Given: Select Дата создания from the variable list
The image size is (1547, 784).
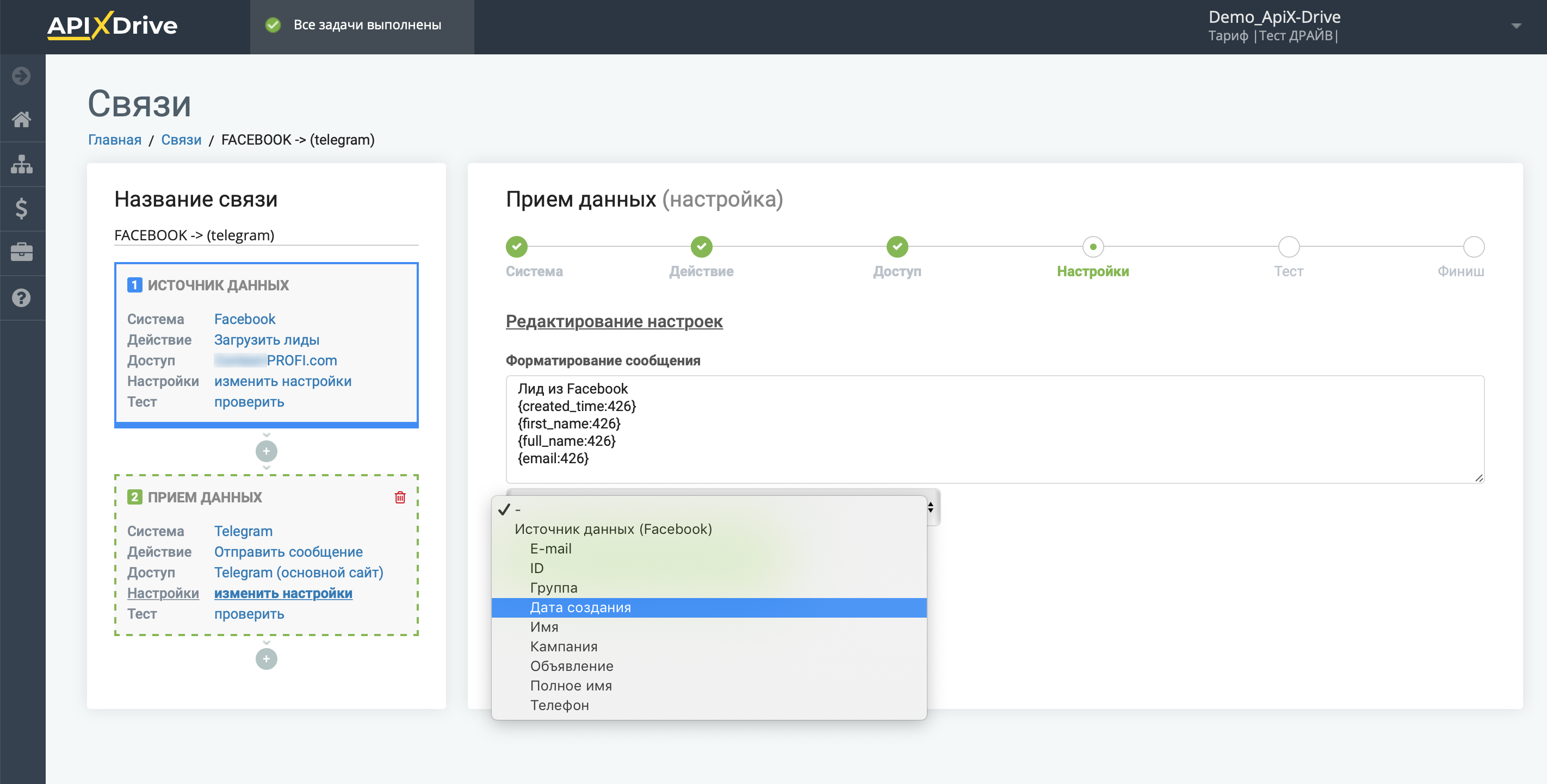Looking at the screenshot, I should pos(709,607).
